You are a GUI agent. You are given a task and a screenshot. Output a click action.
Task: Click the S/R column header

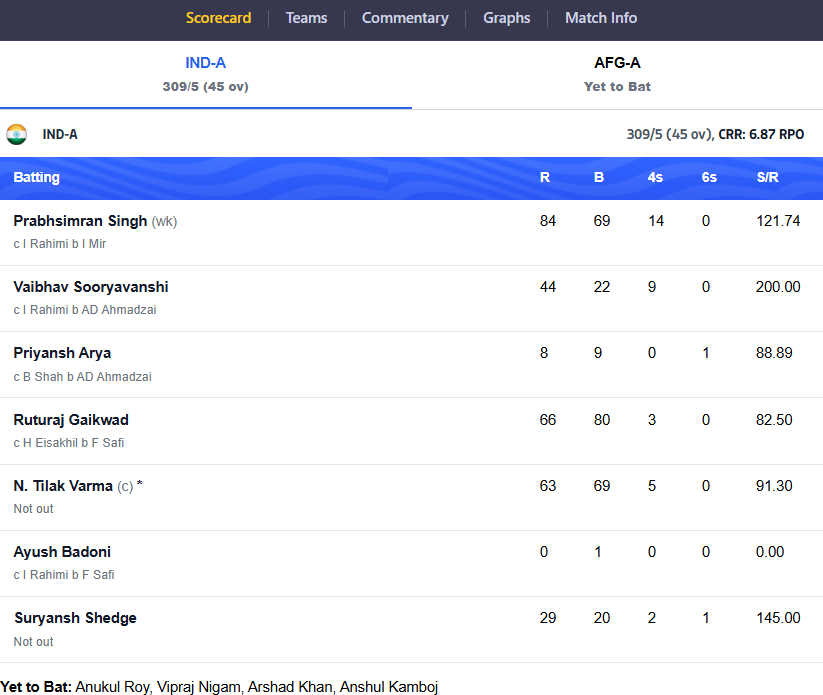[x=767, y=177]
